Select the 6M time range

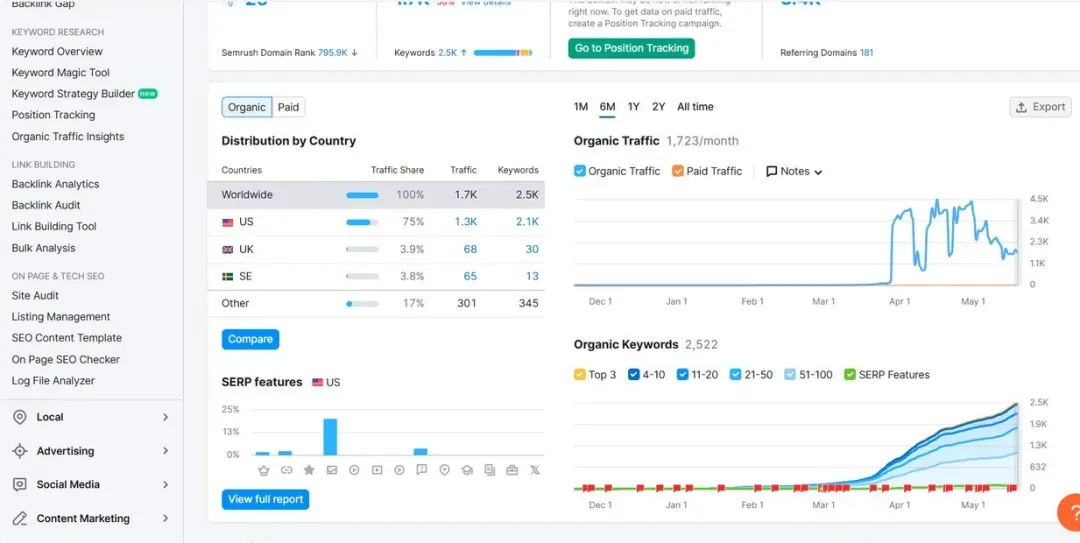607,107
